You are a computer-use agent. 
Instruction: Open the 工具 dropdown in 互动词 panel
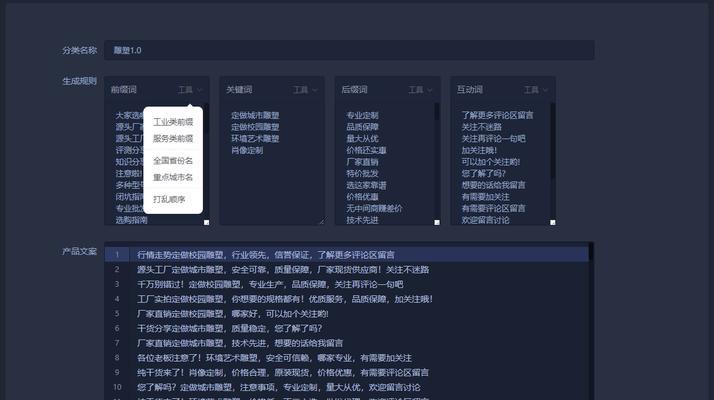[x=536, y=90]
